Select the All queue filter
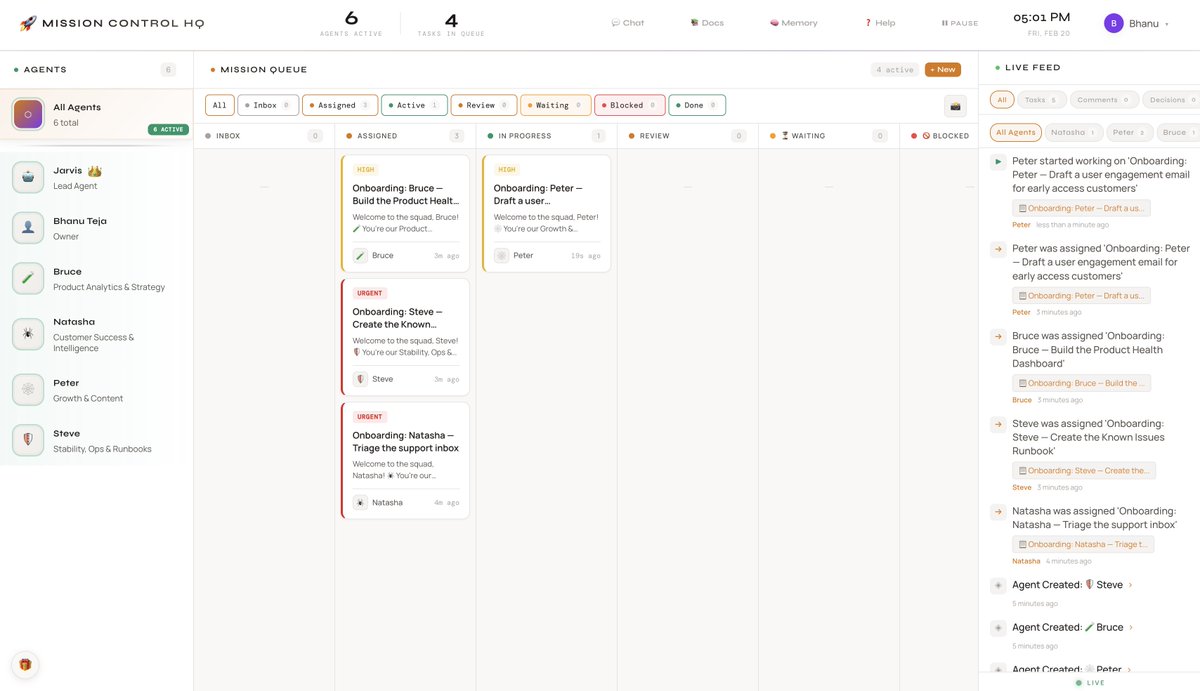This screenshot has width=1200, height=691. [x=220, y=105]
